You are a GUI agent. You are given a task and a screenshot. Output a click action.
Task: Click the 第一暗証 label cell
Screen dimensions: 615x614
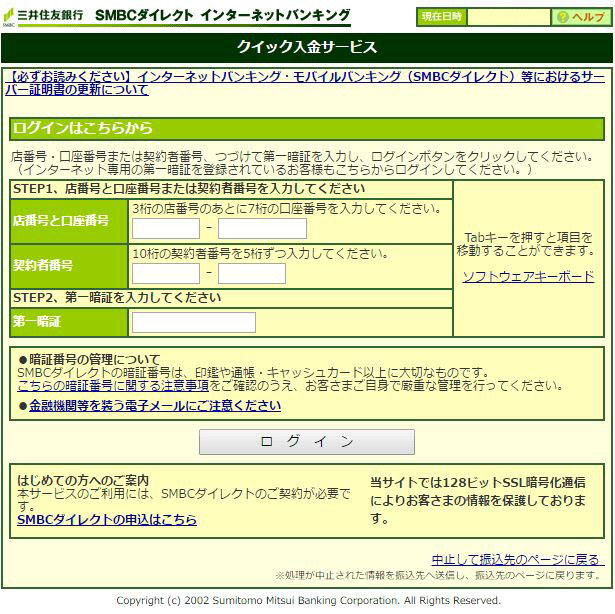(x=69, y=322)
